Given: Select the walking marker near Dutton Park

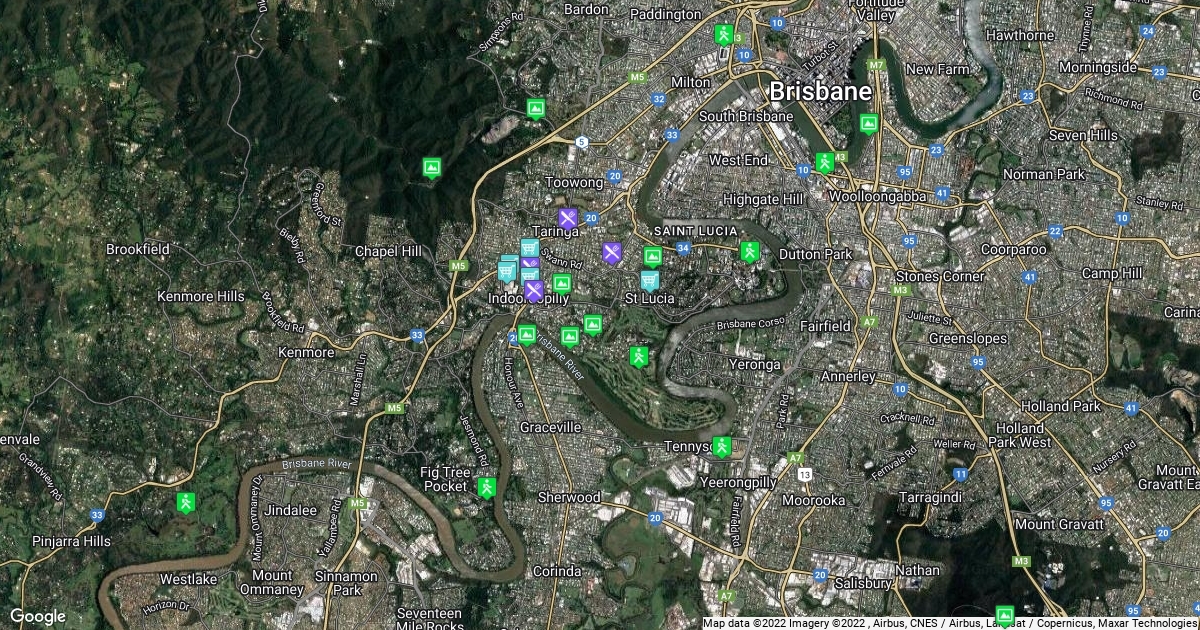Looking at the screenshot, I should pyautogui.click(x=749, y=252).
